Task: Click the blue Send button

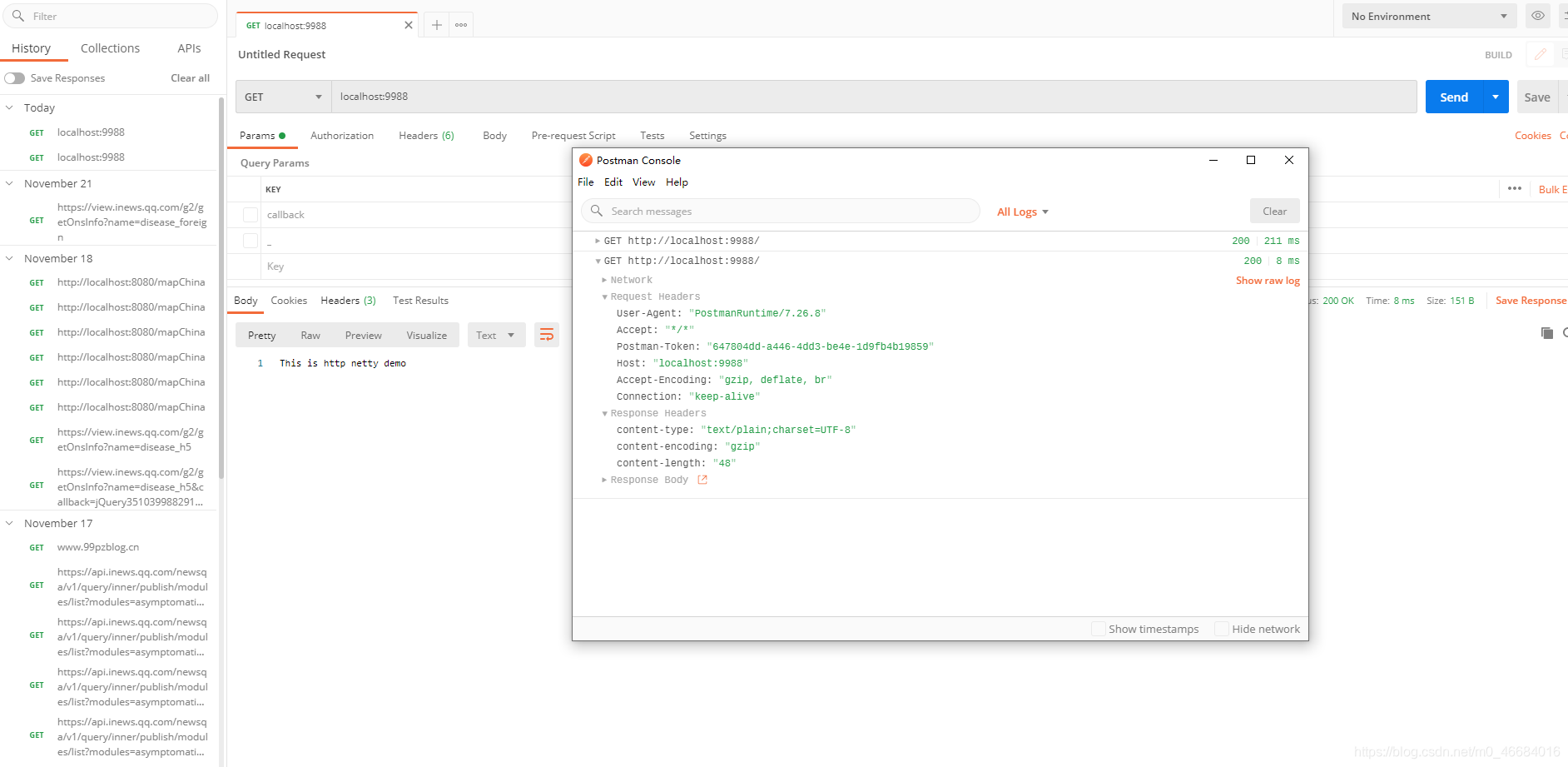Action: coord(1454,97)
